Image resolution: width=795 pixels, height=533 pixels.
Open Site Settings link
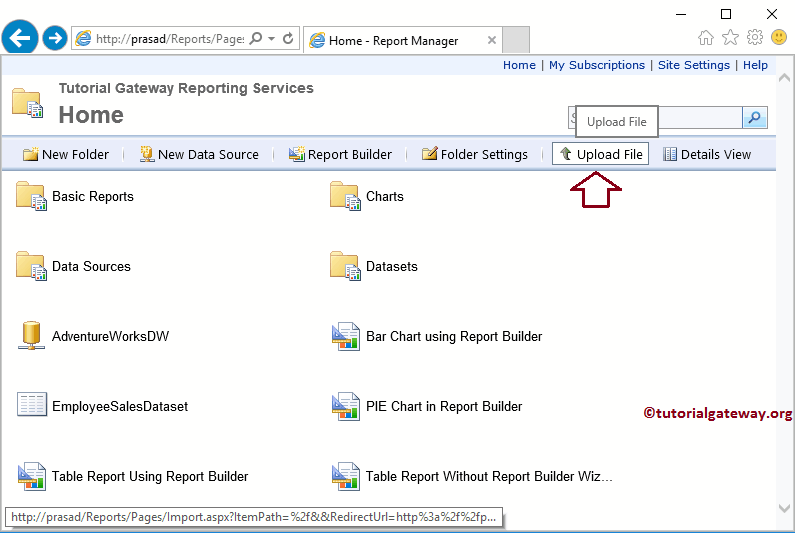tap(694, 65)
